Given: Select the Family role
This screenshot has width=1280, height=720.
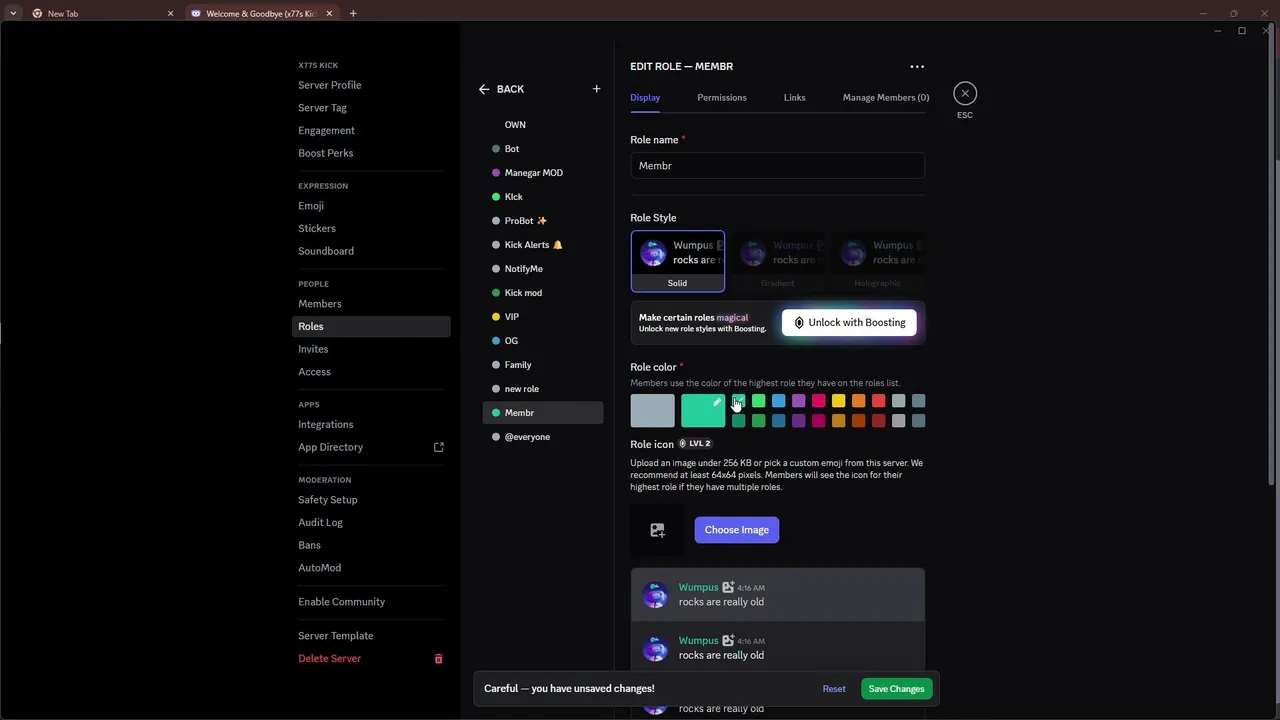Looking at the screenshot, I should pyautogui.click(x=543, y=365).
